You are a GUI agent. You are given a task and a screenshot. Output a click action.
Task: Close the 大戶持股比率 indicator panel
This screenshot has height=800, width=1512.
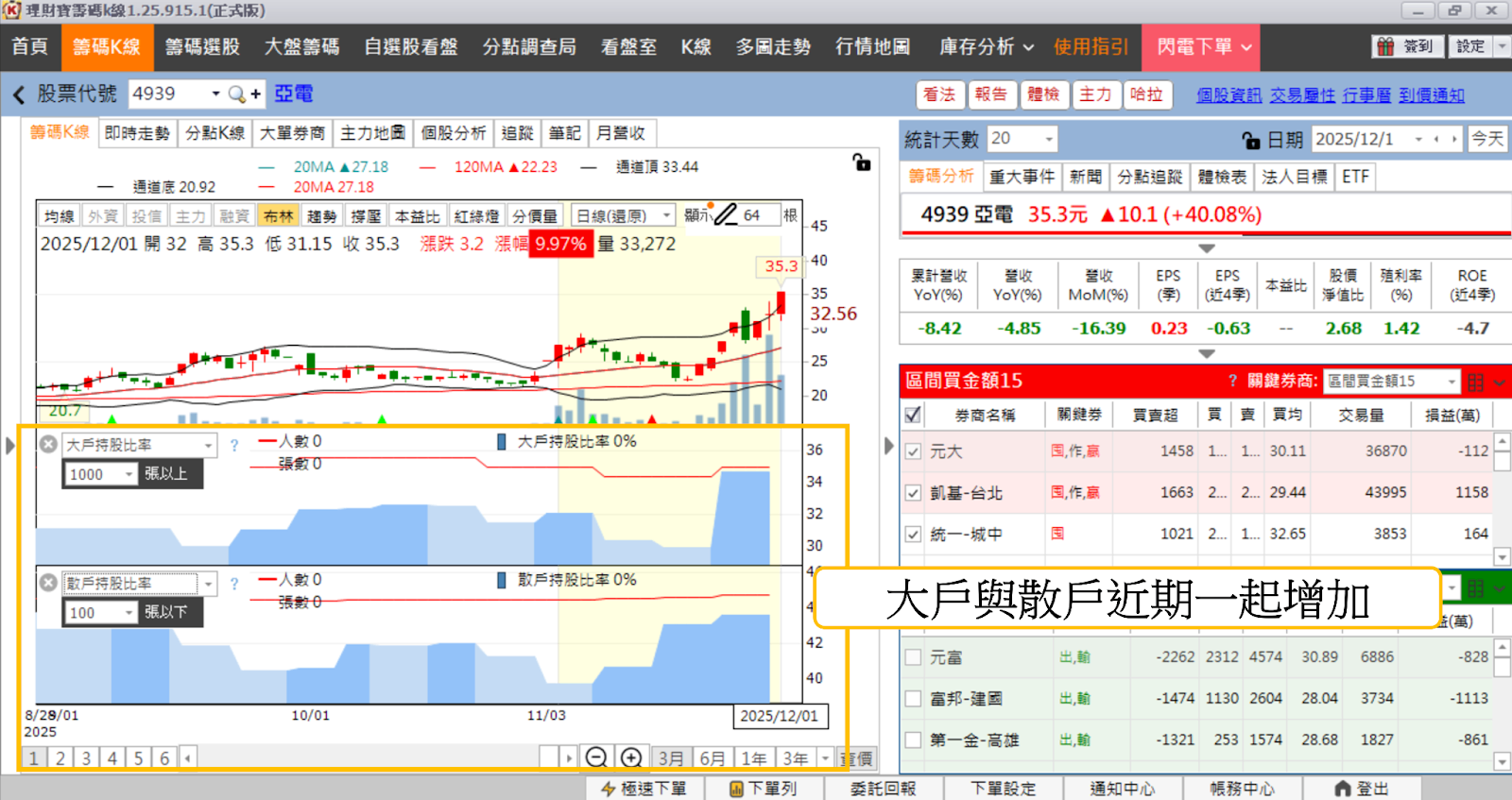[x=48, y=444]
